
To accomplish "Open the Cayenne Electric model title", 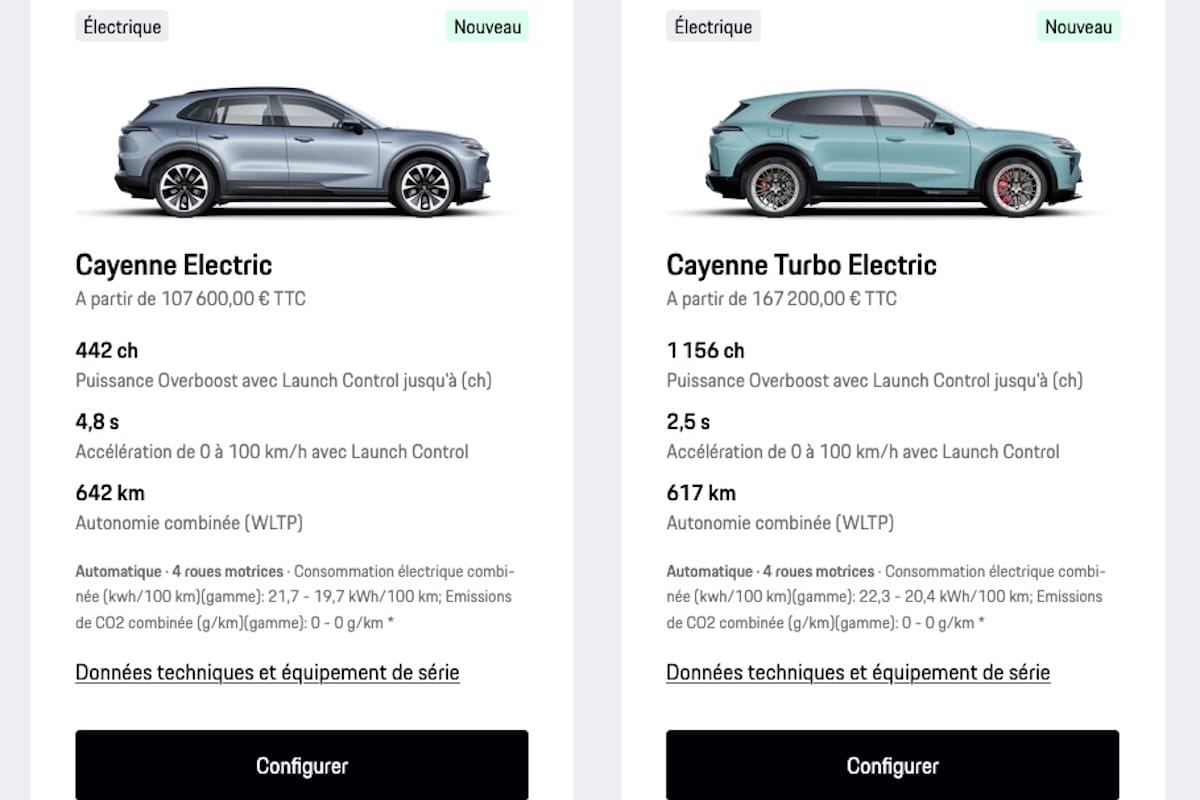I will pos(173,264).
